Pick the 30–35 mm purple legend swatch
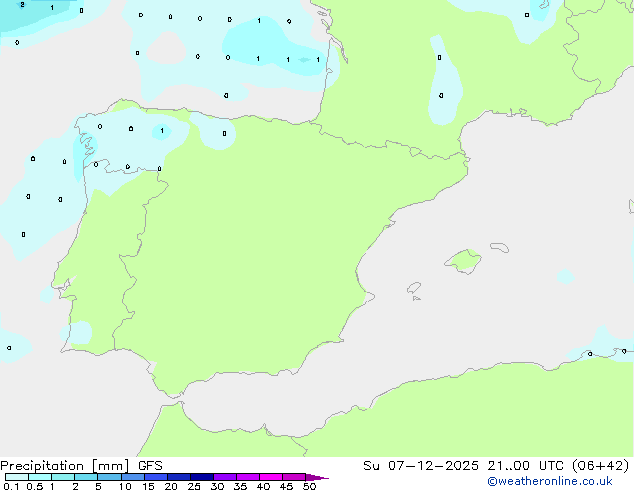The height and width of the screenshot is (490, 634). tap(225, 477)
